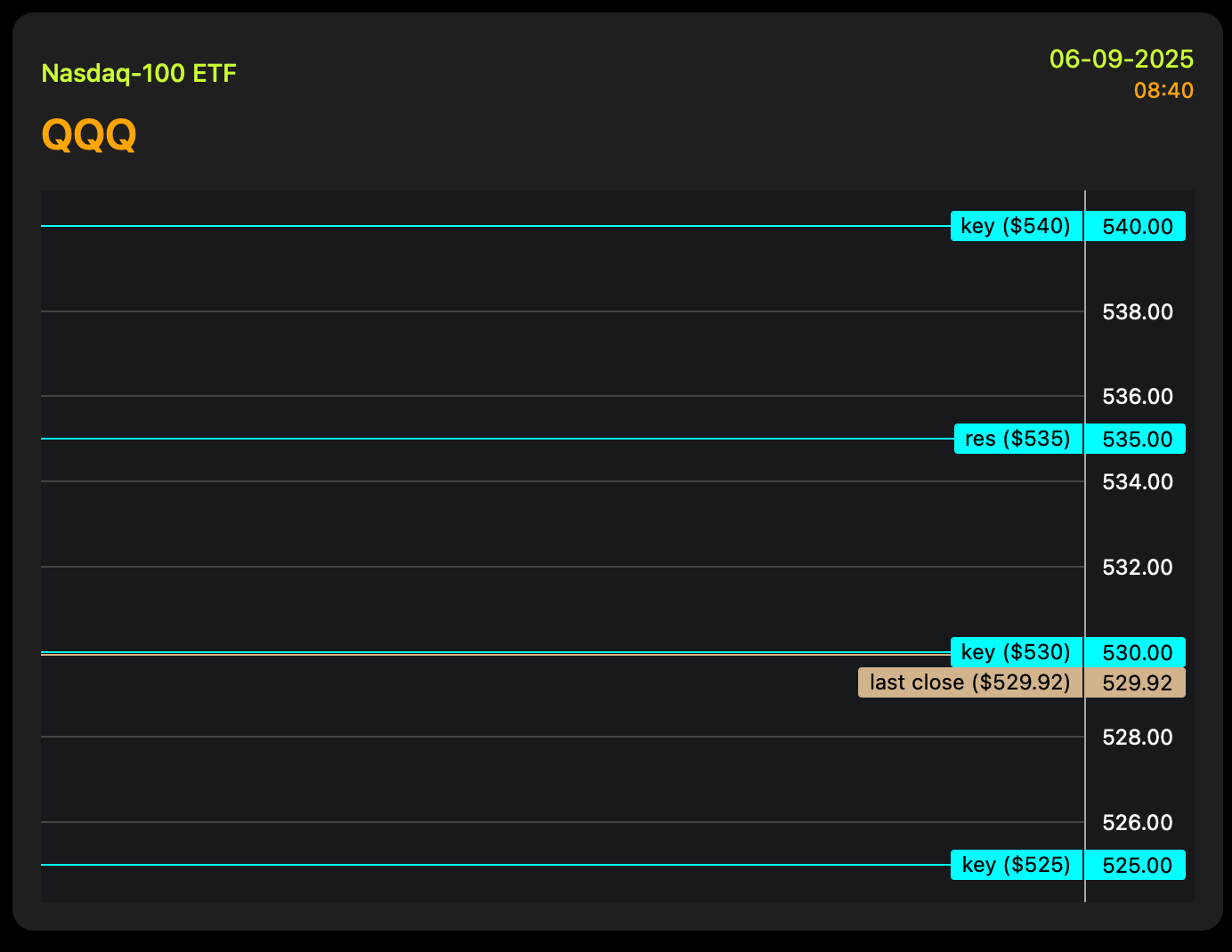Screen dimensions: 1232x952
Task: Click the 06-09-2025 date text
Action: pyautogui.click(x=1121, y=59)
